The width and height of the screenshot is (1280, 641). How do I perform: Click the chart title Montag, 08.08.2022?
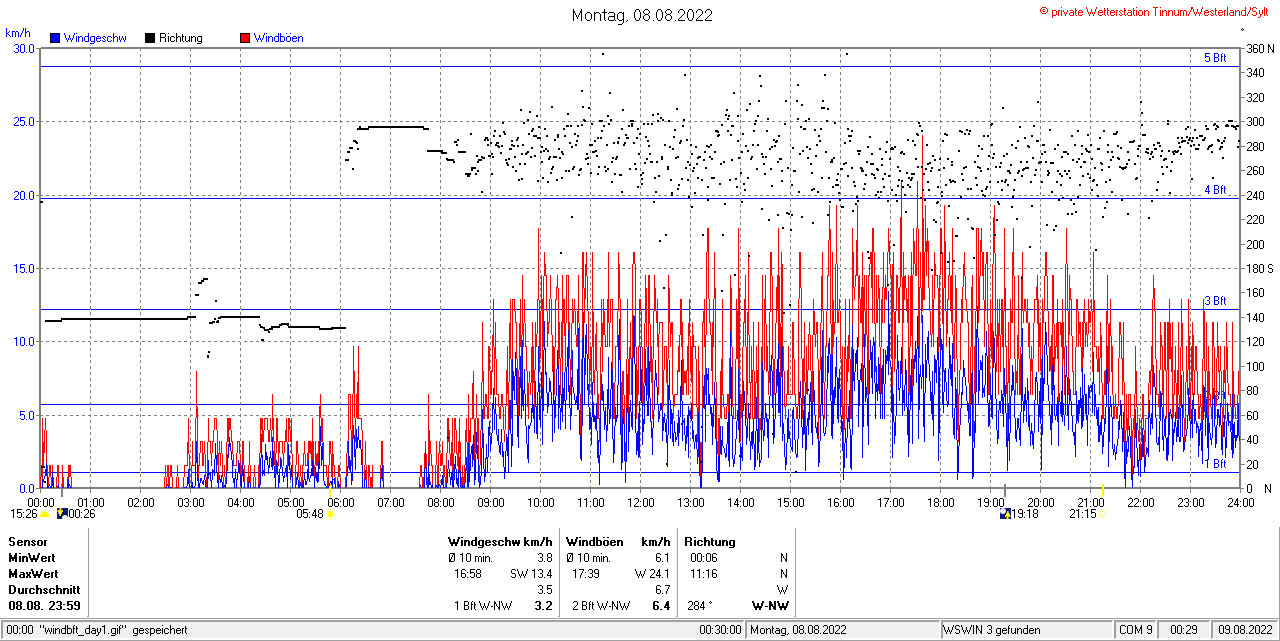[x=641, y=15]
